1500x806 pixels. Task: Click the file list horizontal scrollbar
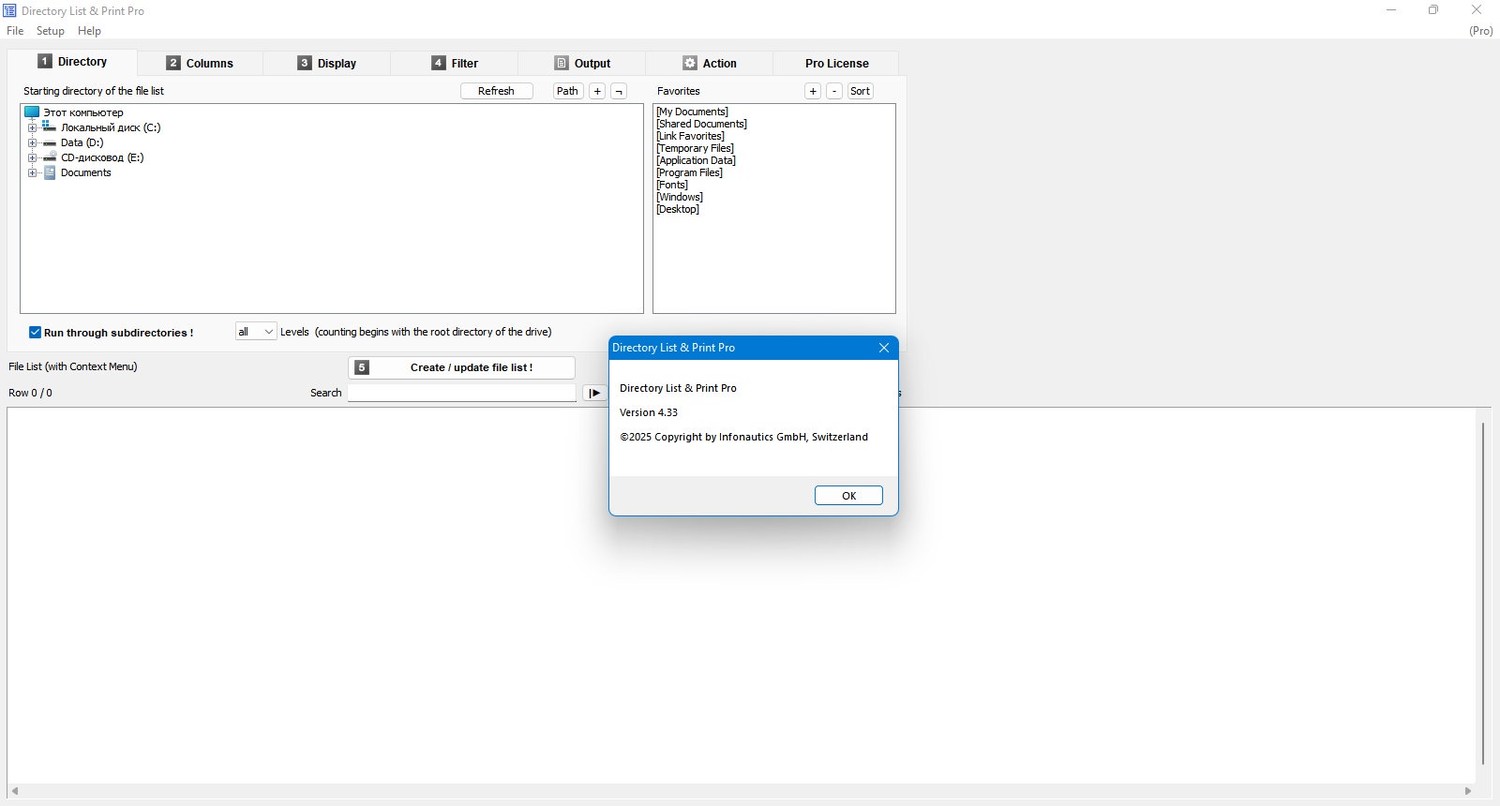740,791
